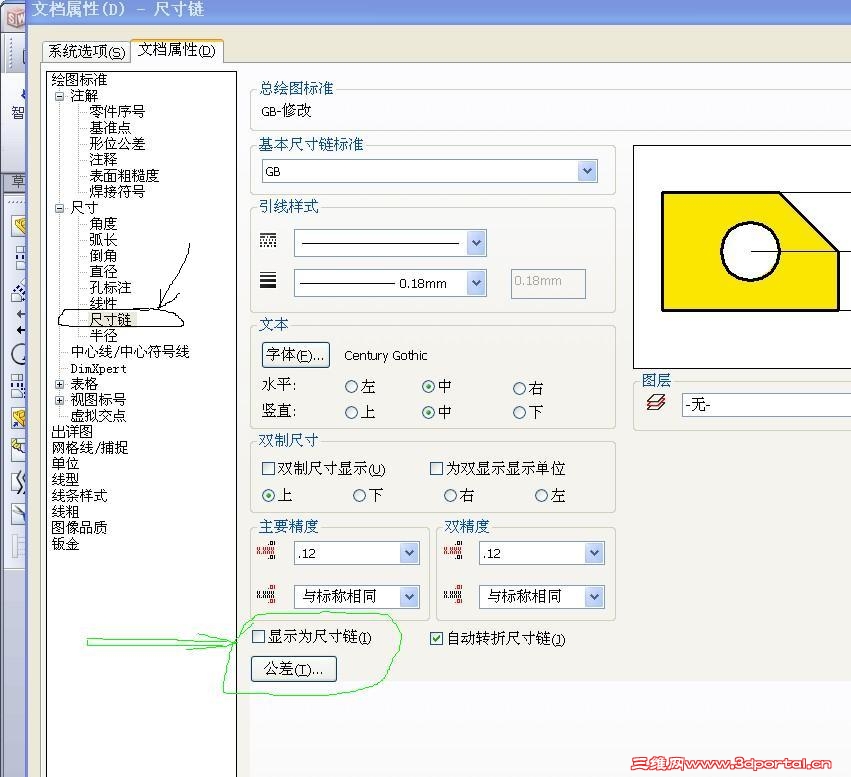Click the tolerance precision icon beside 与标称相同
Viewport: 851px width, 777px height.
pos(267,595)
